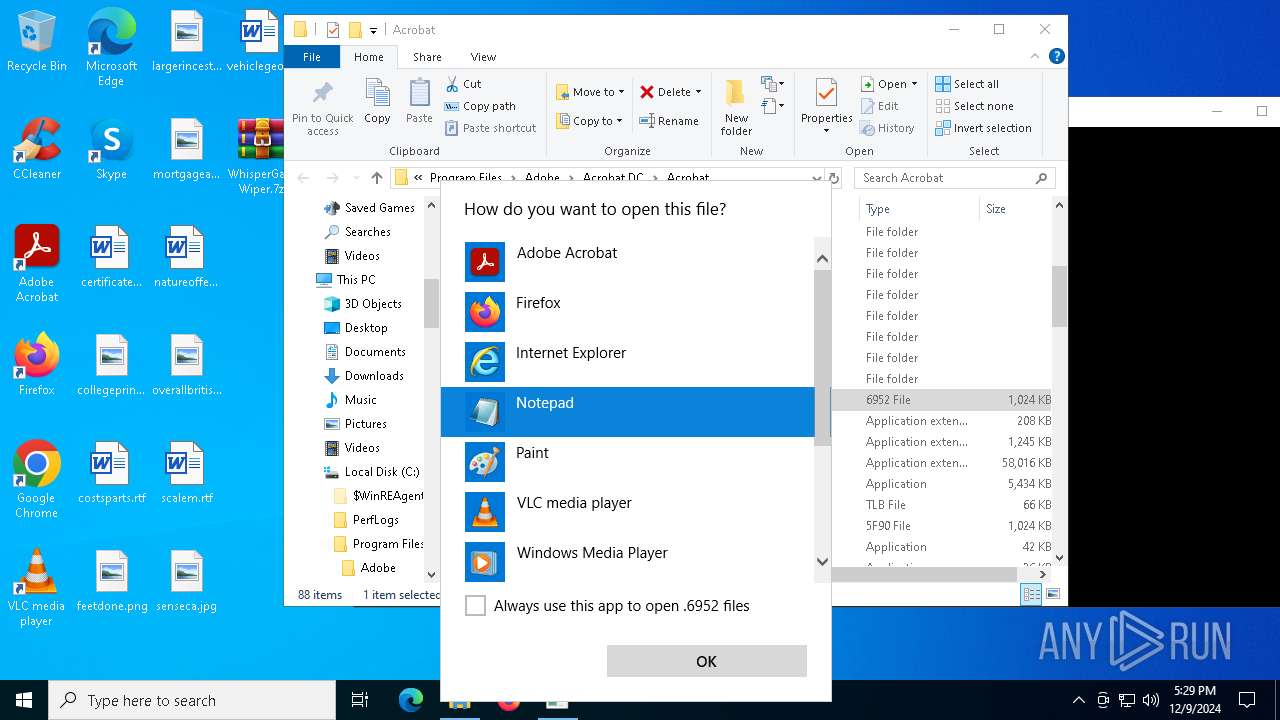Switch to the View ribbon tab
Viewport: 1280px width, 720px height.
click(483, 57)
